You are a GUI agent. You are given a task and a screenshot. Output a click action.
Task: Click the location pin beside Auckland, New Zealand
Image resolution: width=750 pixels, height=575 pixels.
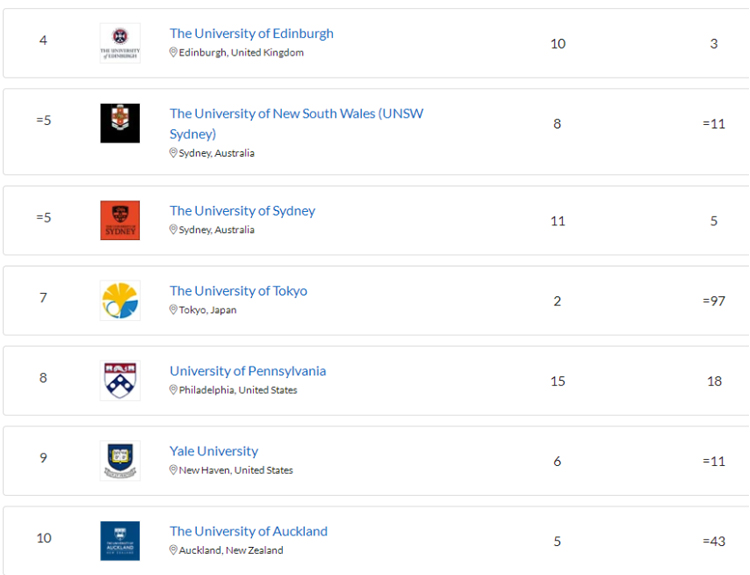click(173, 550)
